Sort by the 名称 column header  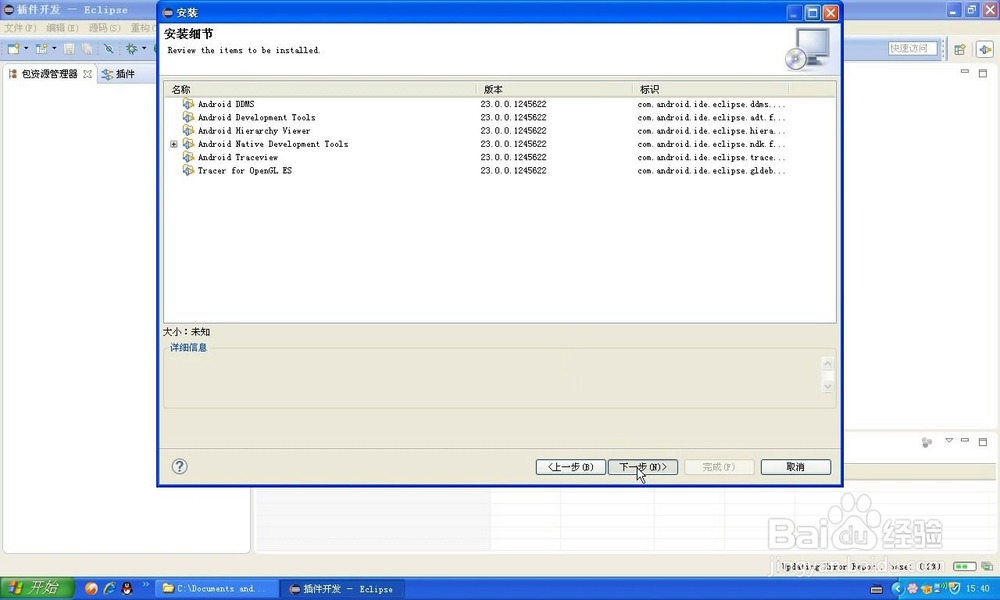320,89
